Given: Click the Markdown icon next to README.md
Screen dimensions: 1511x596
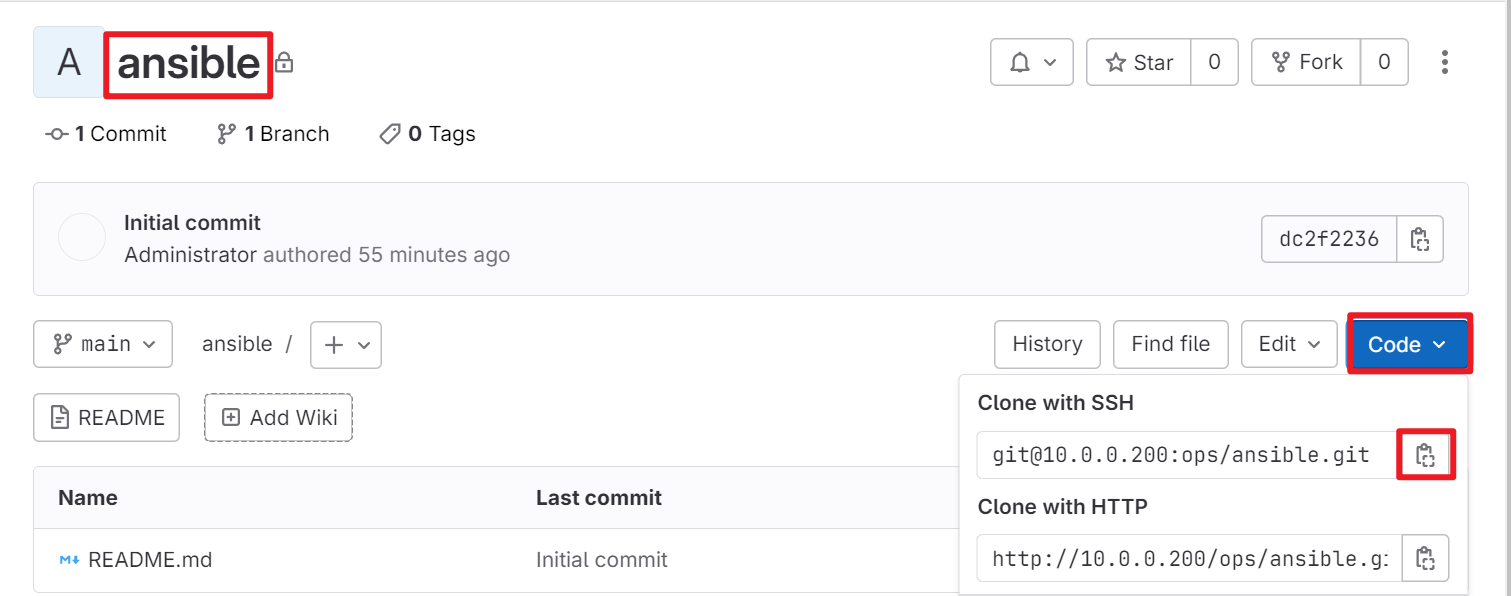Looking at the screenshot, I should (x=68, y=560).
